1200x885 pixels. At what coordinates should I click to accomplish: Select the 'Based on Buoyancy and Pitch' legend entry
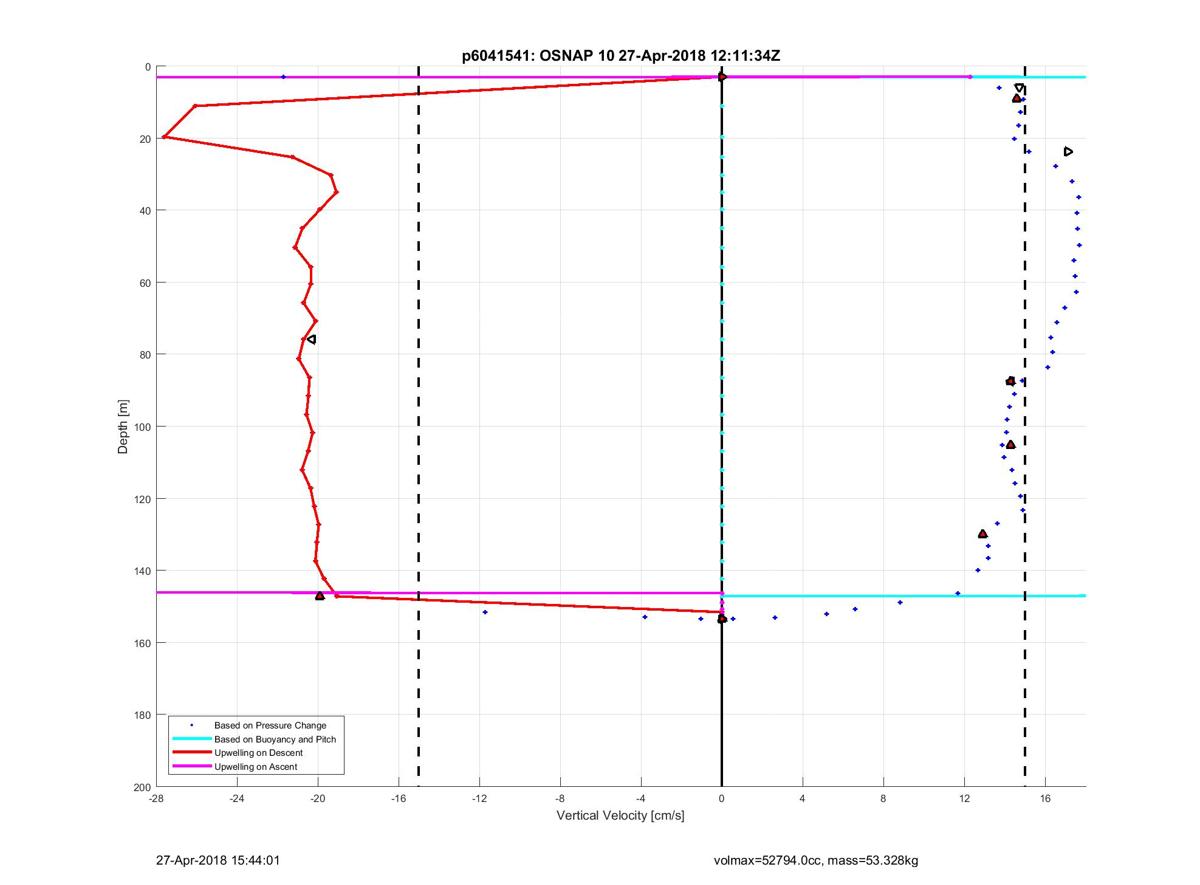point(275,739)
